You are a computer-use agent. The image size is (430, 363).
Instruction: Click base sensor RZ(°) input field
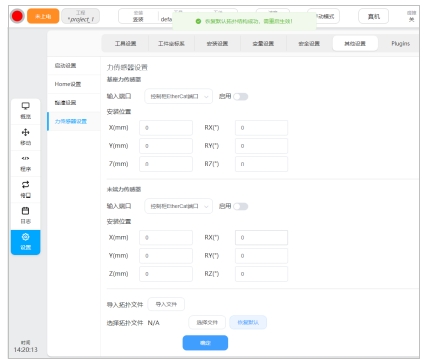tap(261, 164)
